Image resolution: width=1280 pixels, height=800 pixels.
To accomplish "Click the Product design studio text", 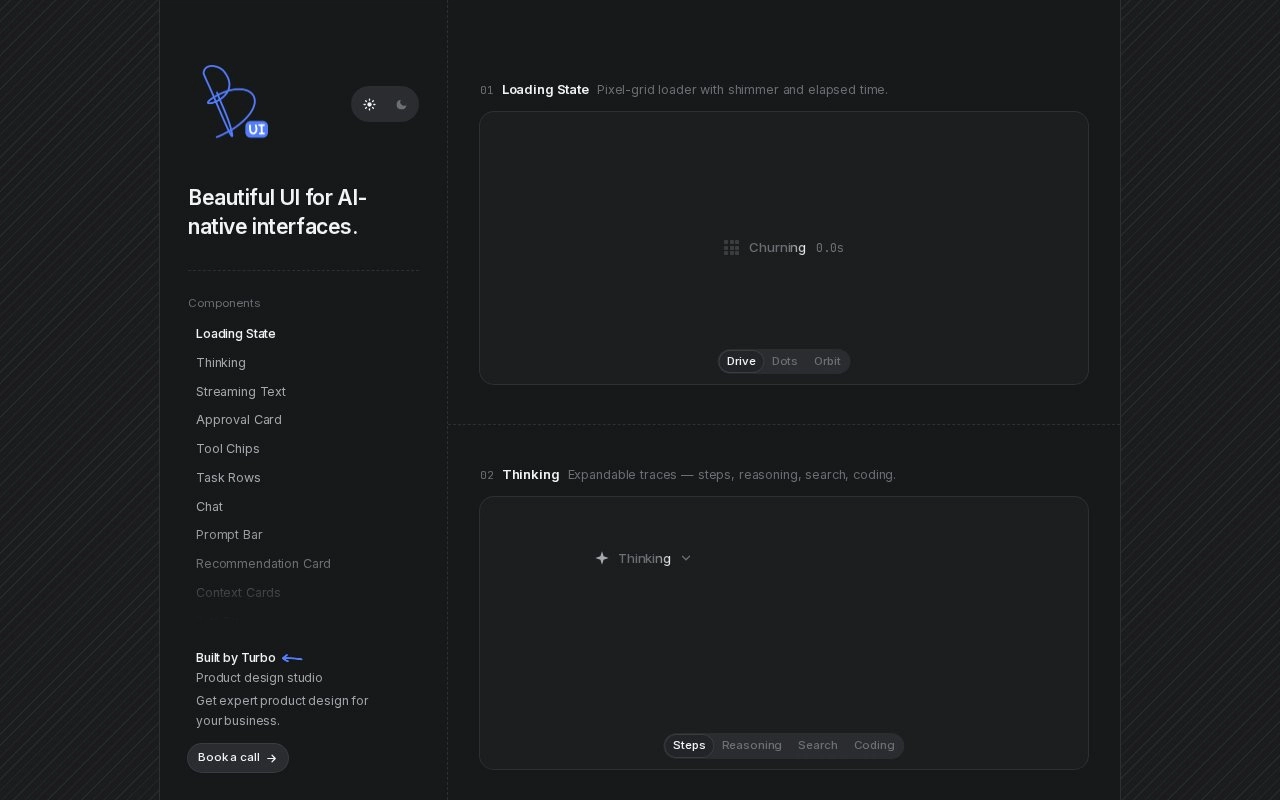I will (259, 678).
